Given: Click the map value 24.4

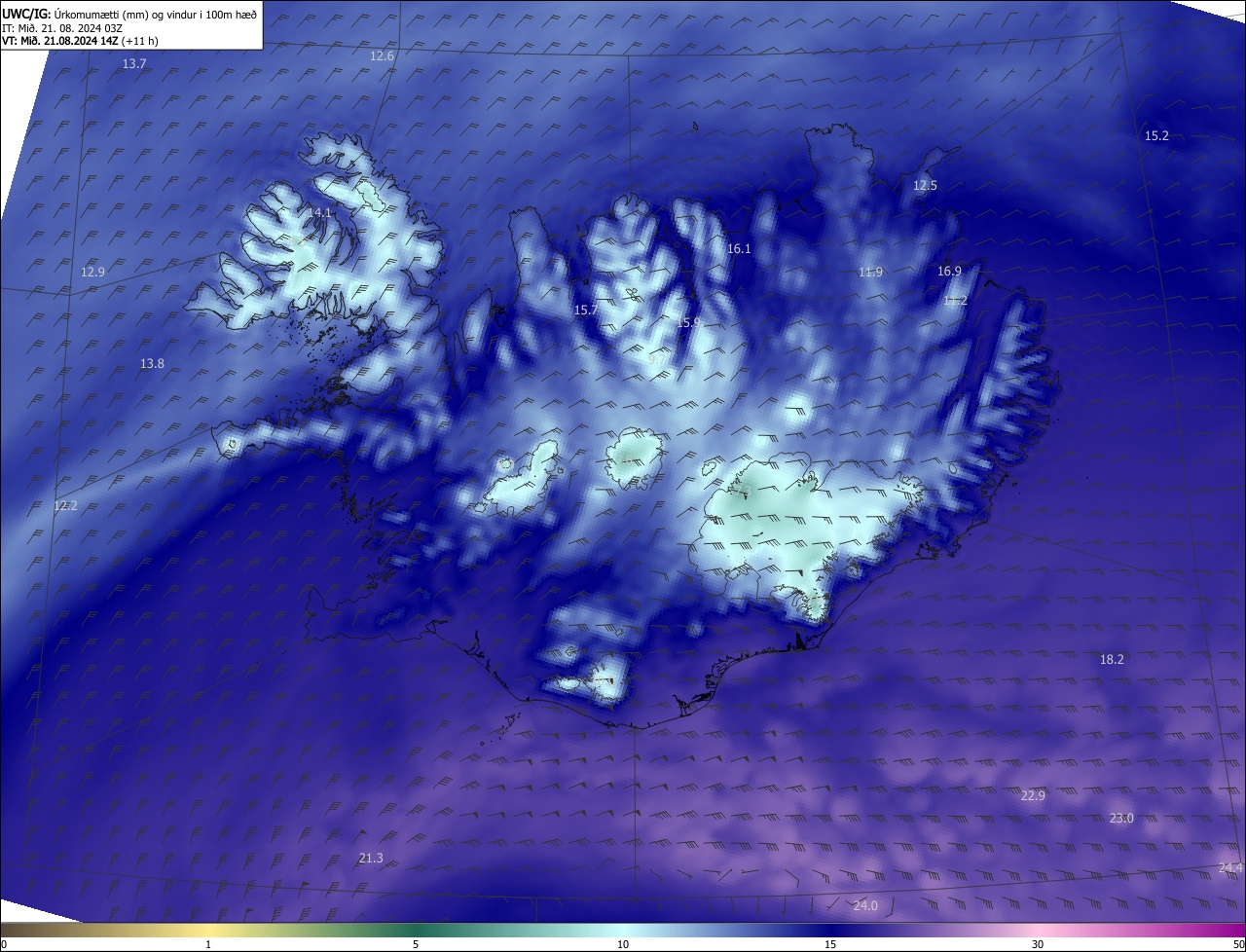Looking at the screenshot, I should pyautogui.click(x=1230, y=868).
